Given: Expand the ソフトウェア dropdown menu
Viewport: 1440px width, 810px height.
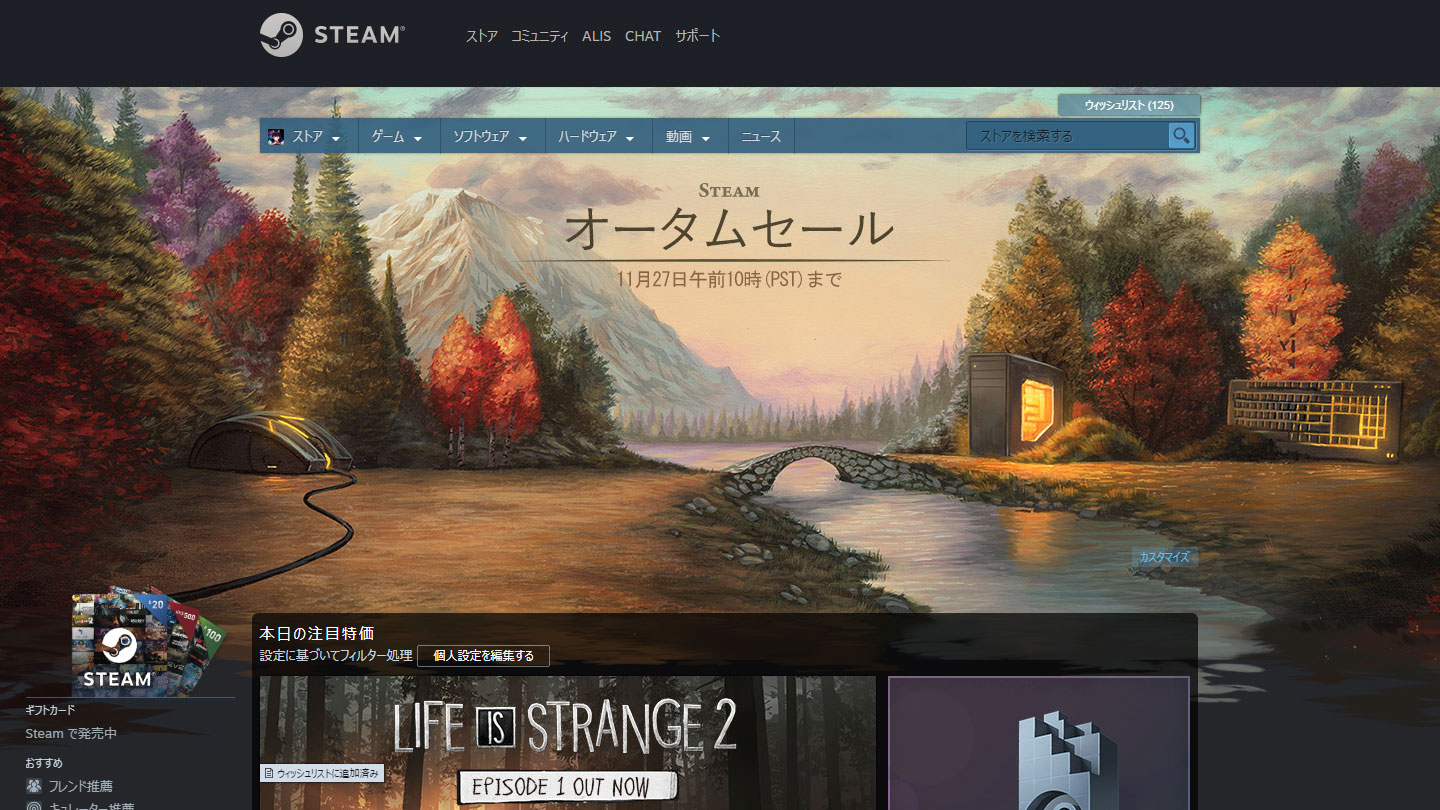Looking at the screenshot, I should pyautogui.click(x=490, y=137).
